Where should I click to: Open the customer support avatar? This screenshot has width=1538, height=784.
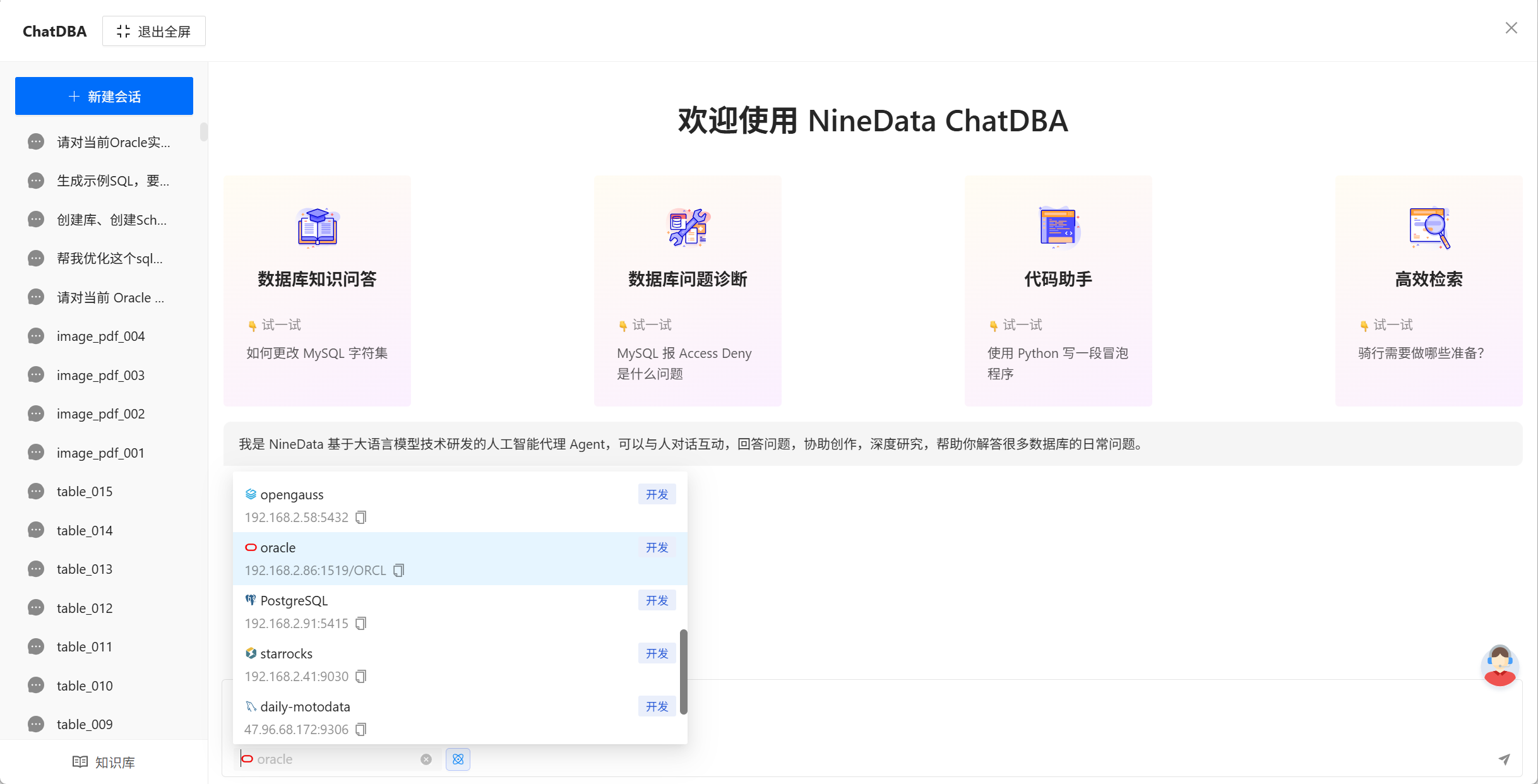tap(1500, 665)
